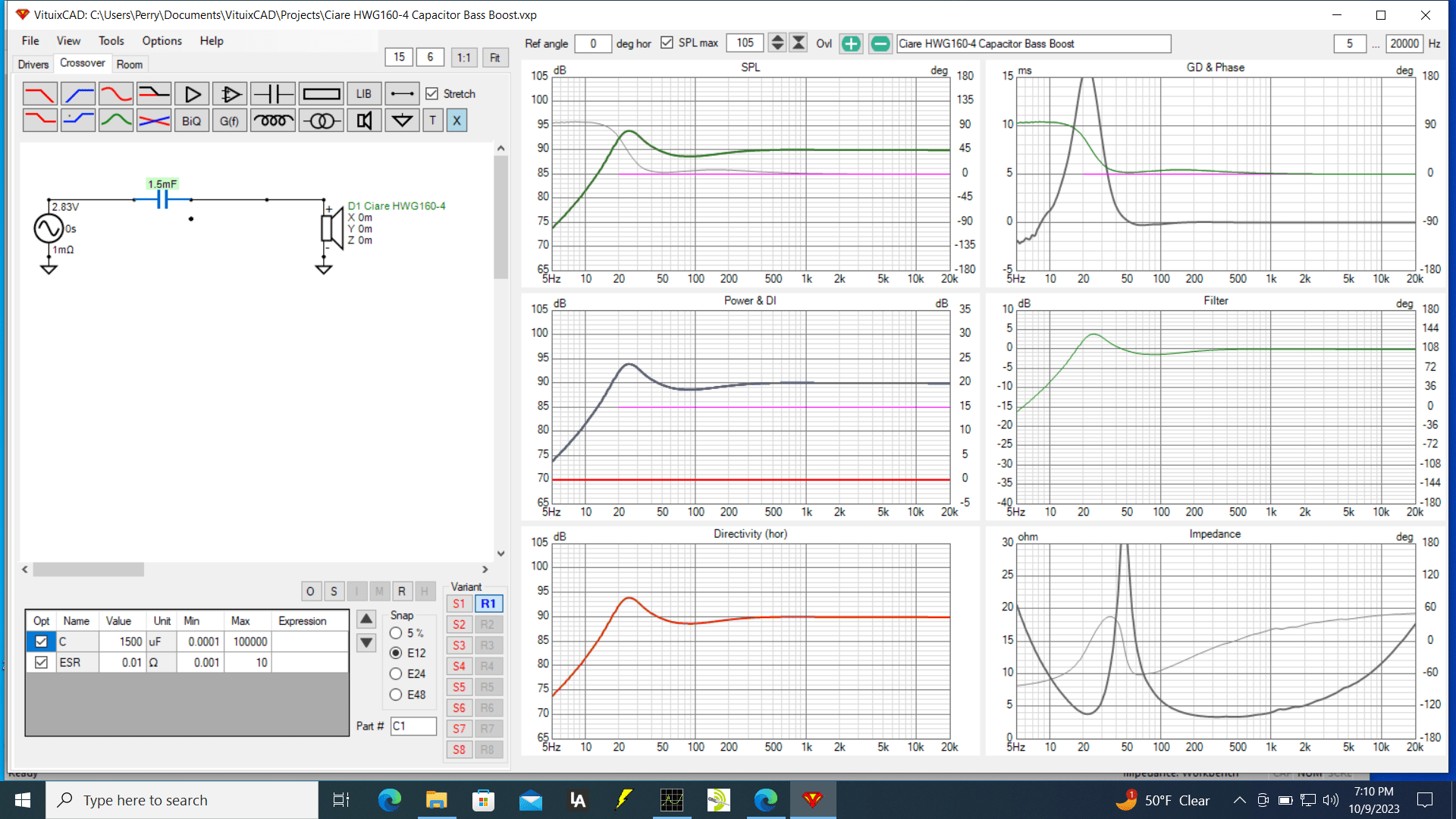Open the View menu
This screenshot has width=1456, height=819.
click(x=68, y=41)
